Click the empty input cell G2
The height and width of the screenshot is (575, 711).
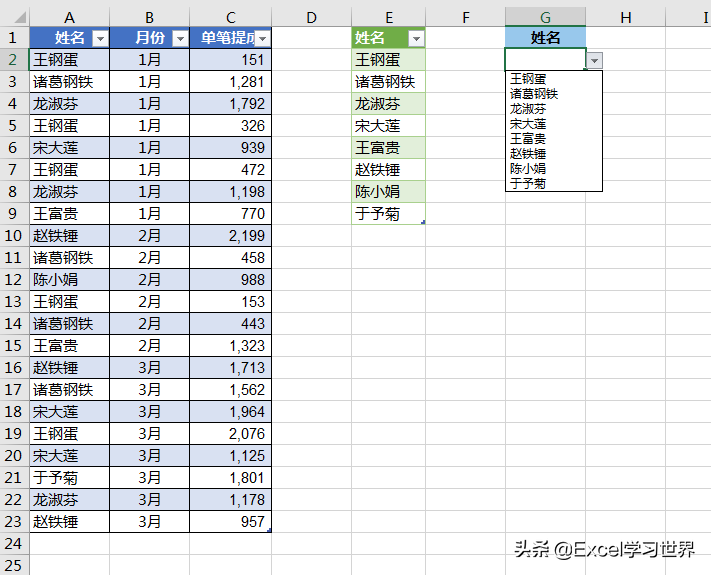[545, 59]
